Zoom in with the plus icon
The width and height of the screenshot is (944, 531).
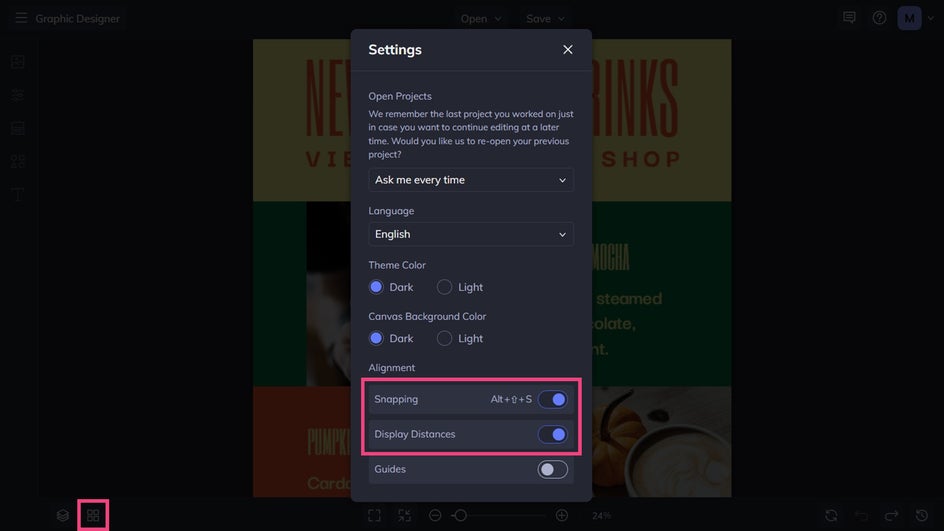[x=562, y=515]
